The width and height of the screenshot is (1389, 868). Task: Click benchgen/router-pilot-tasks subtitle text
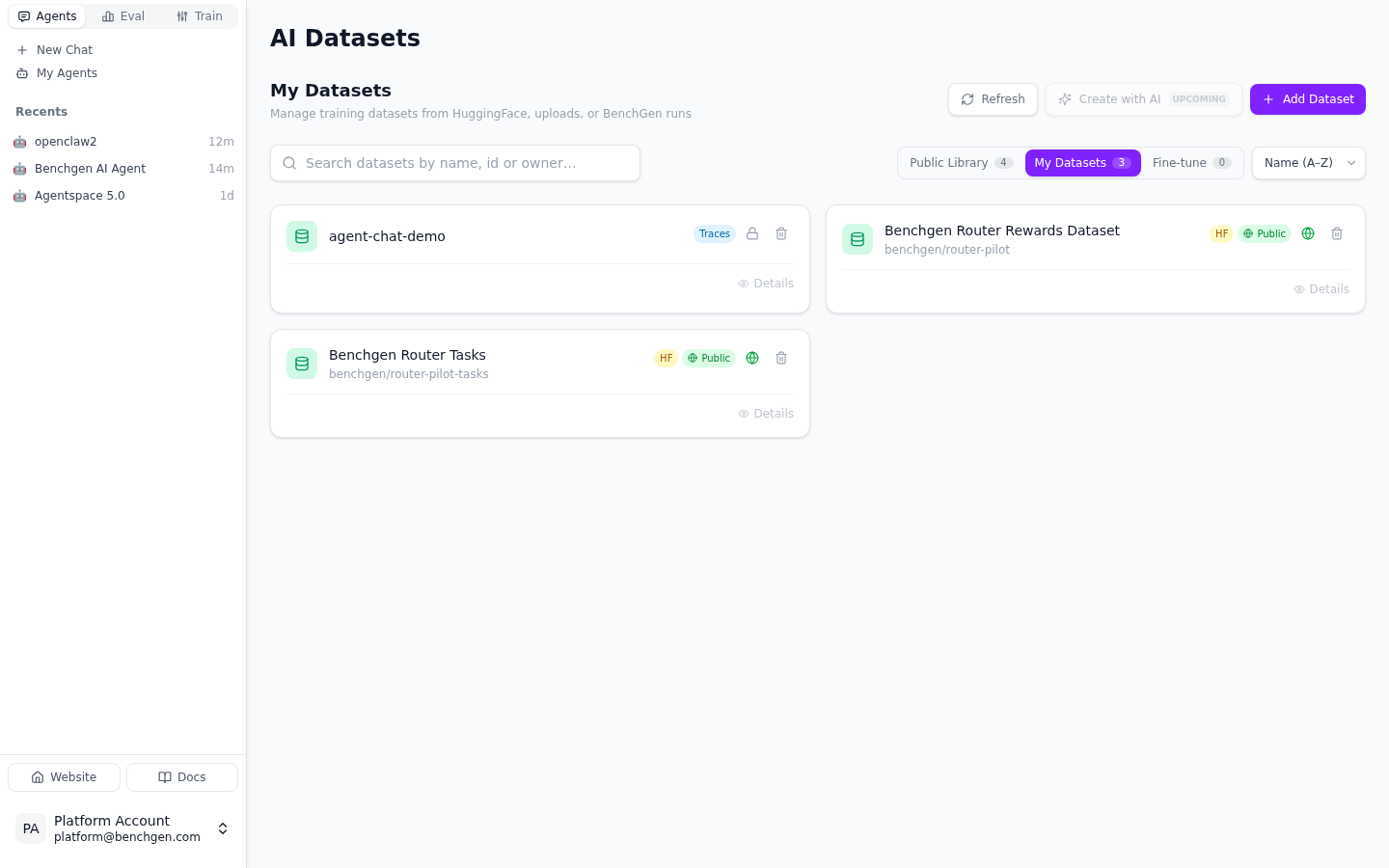tap(409, 374)
